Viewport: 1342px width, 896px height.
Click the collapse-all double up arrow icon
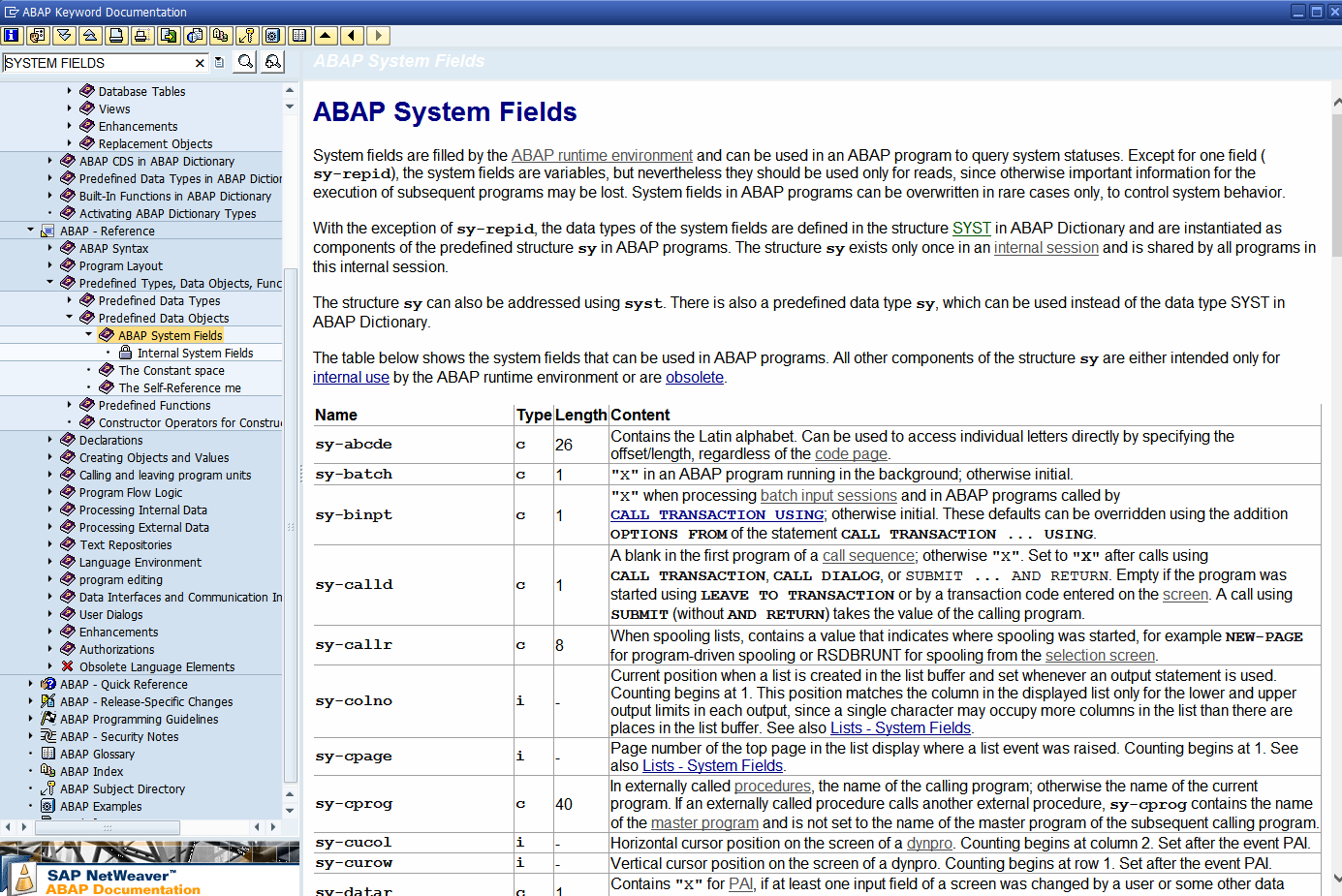[90, 36]
